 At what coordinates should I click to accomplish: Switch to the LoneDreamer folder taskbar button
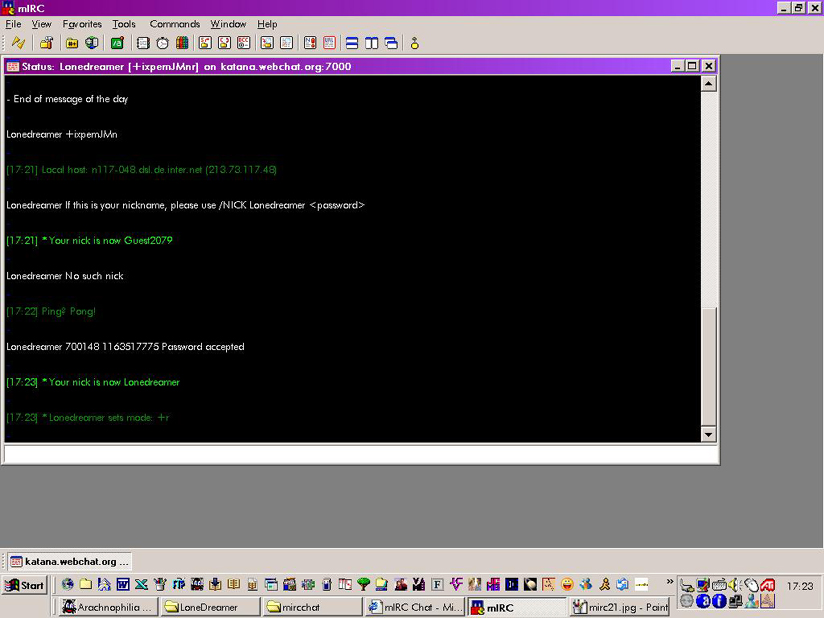[210, 607]
